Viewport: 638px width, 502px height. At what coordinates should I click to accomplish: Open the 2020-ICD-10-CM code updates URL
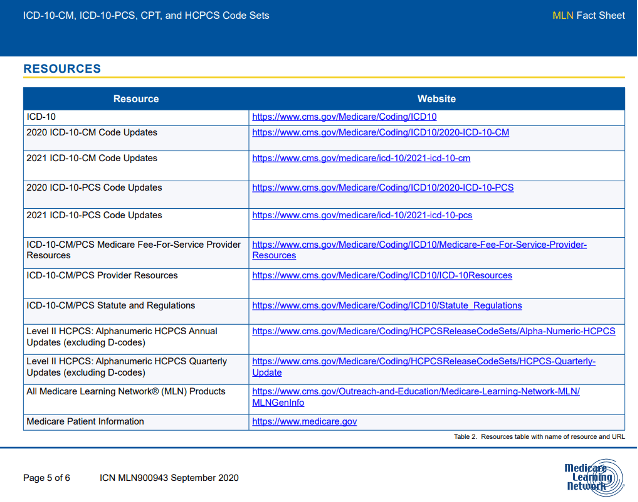[380, 132]
